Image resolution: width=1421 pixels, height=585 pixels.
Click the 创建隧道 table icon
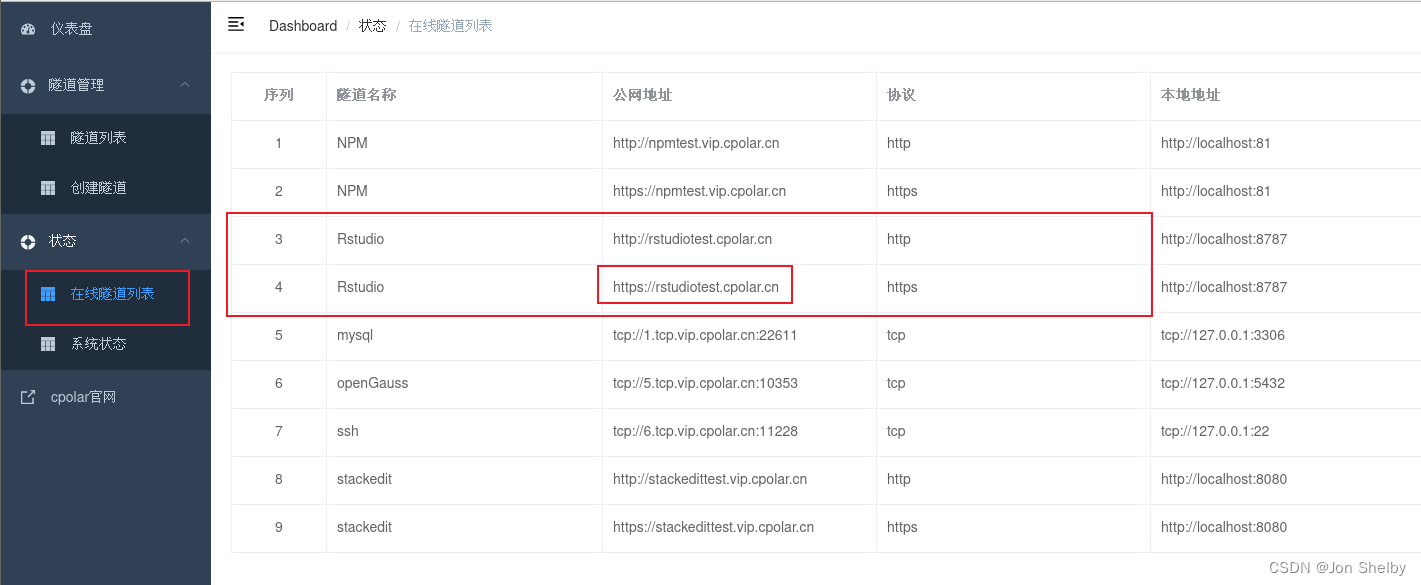[47, 189]
